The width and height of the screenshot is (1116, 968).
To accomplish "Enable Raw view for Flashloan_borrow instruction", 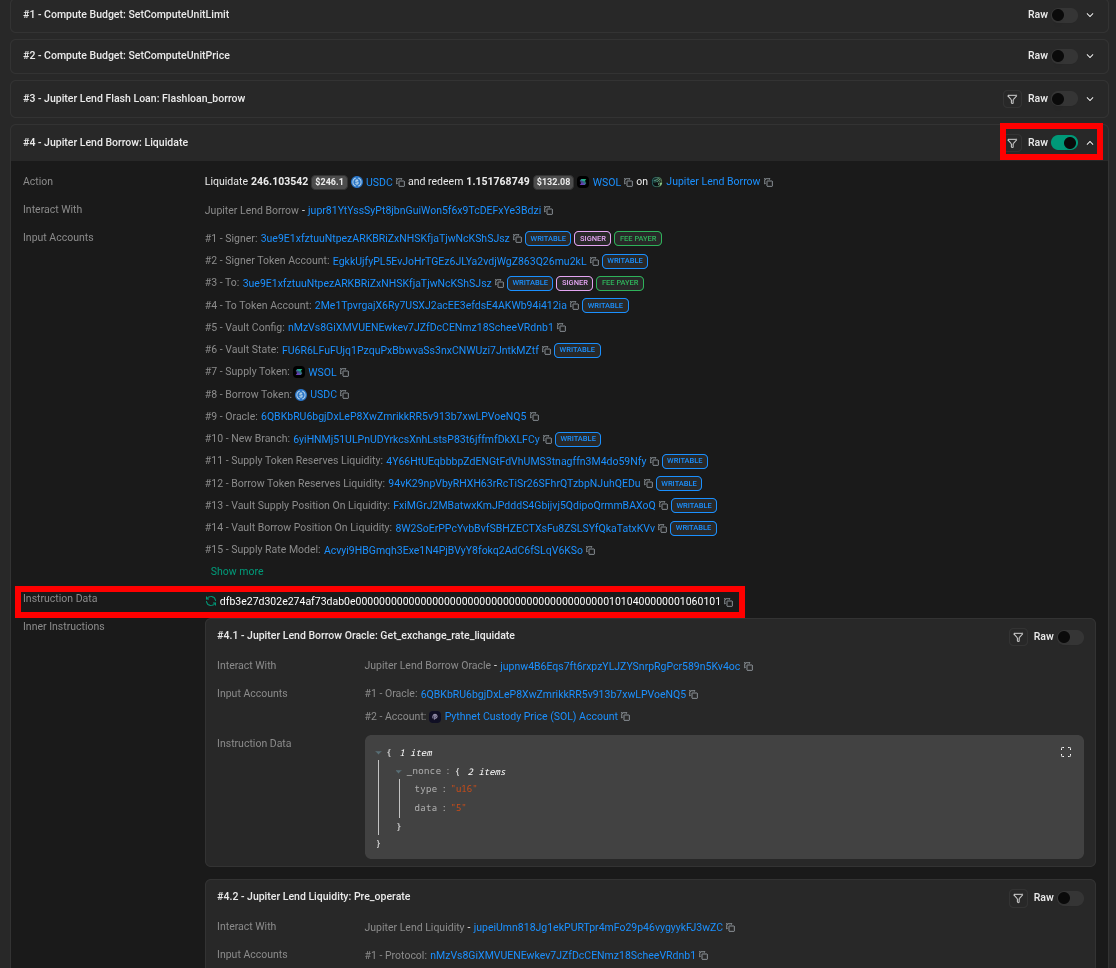I will pos(1064,99).
